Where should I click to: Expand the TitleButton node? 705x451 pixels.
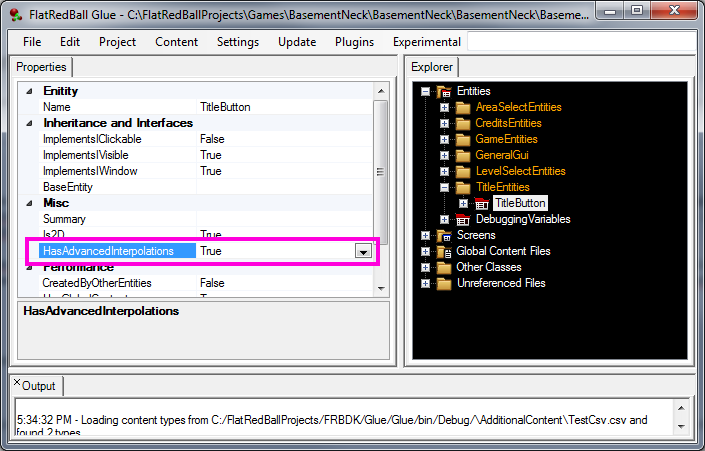click(x=463, y=204)
